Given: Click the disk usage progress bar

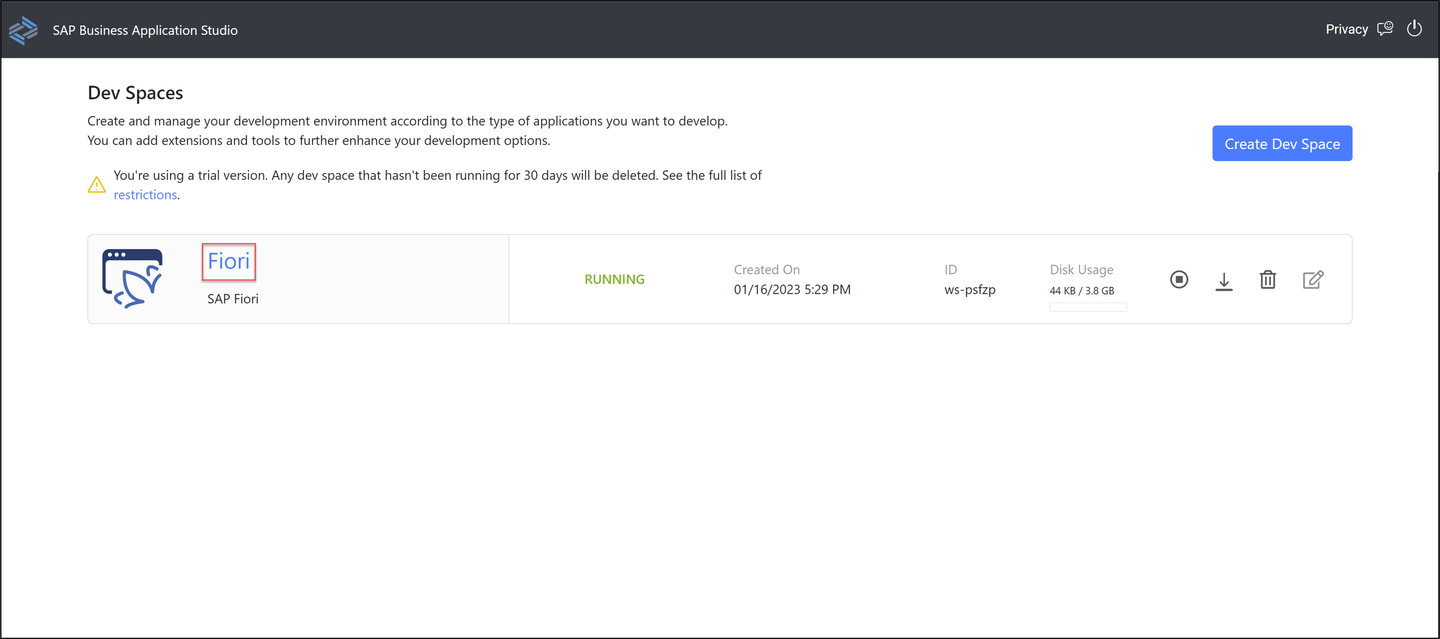Looking at the screenshot, I should click(x=1088, y=307).
